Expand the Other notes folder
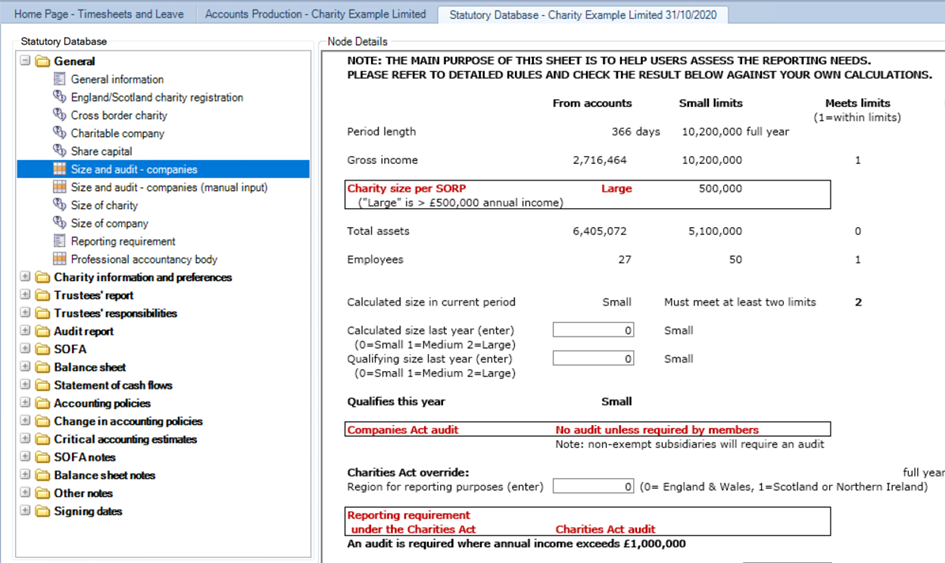The width and height of the screenshot is (945, 563). pyautogui.click(x=25, y=492)
